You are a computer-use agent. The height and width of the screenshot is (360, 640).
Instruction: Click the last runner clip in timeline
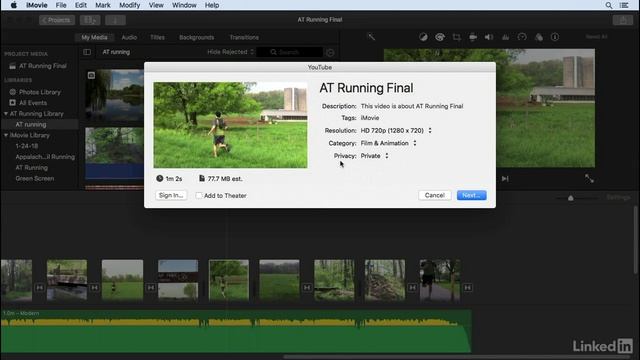coord(440,280)
